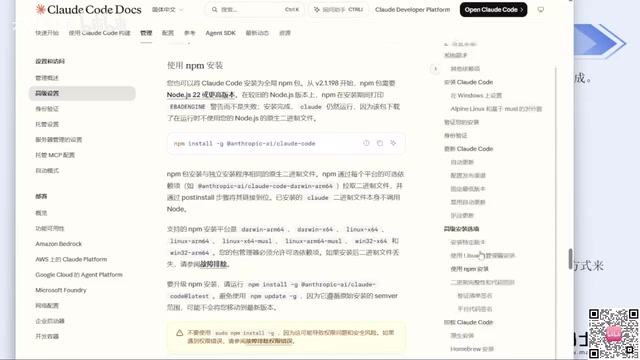The image size is (640, 360).
Task: Open the language selector dropdown
Action: (x=167, y=9)
